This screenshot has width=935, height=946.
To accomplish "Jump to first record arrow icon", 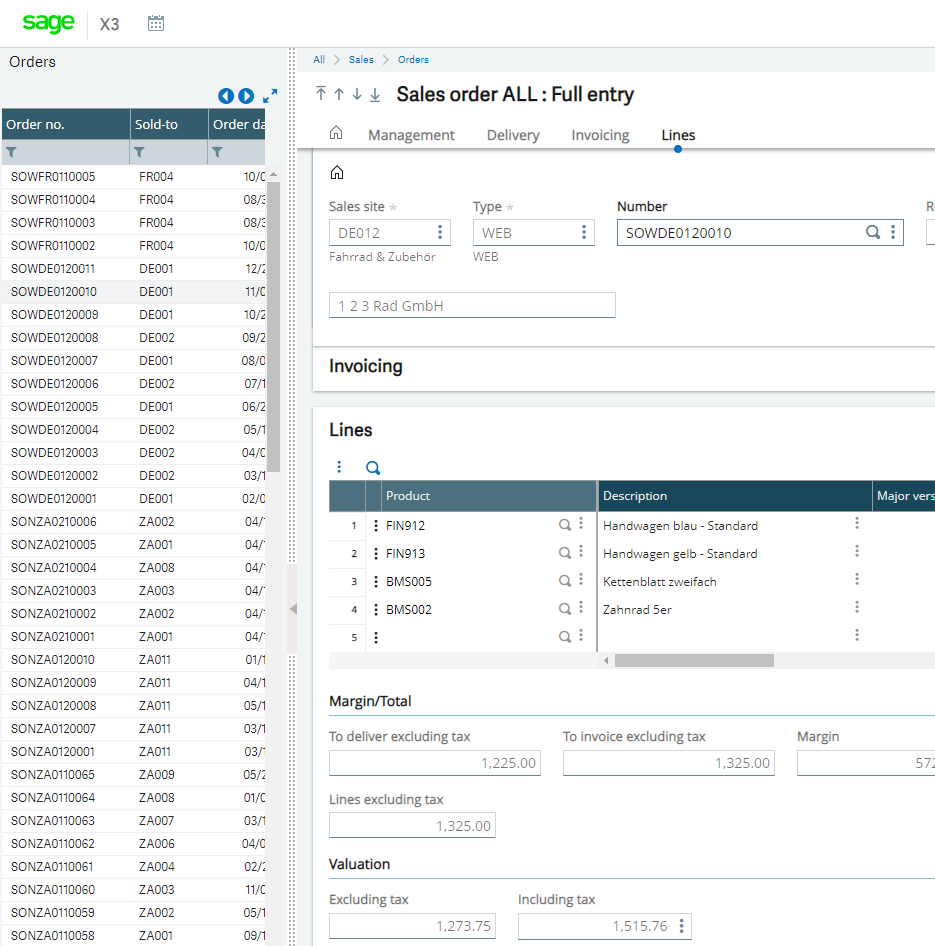I will tap(321, 94).
